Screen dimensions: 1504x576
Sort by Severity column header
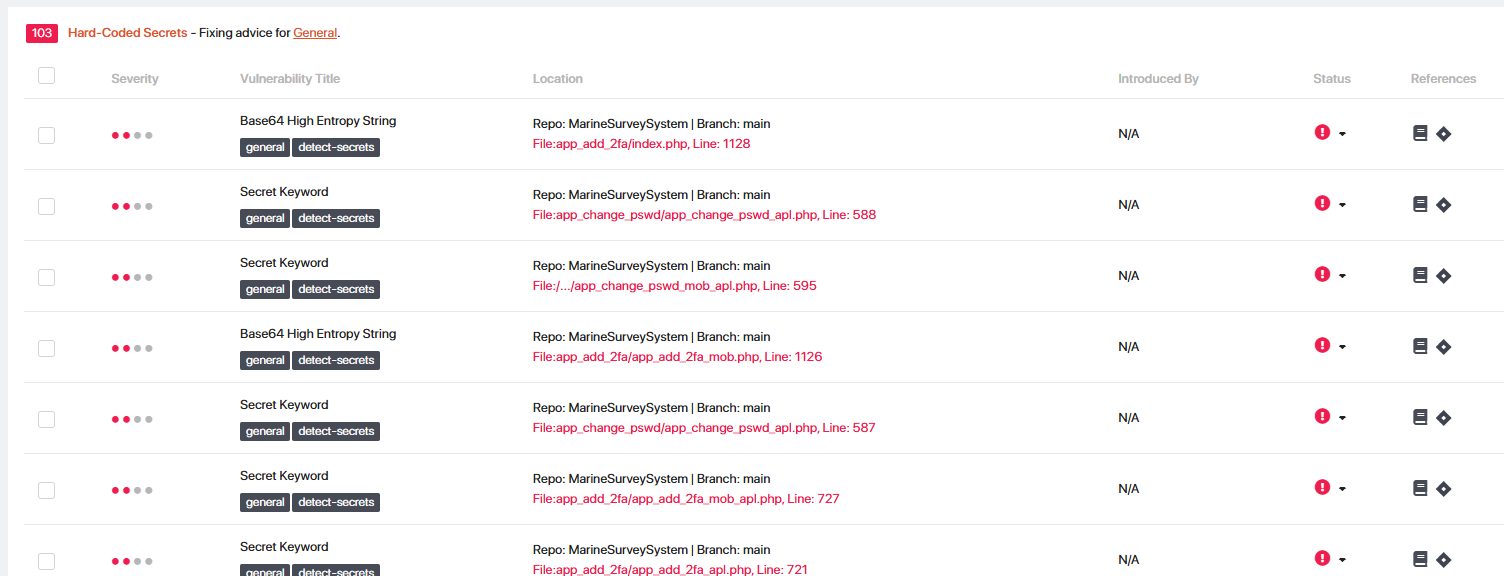click(x=135, y=79)
